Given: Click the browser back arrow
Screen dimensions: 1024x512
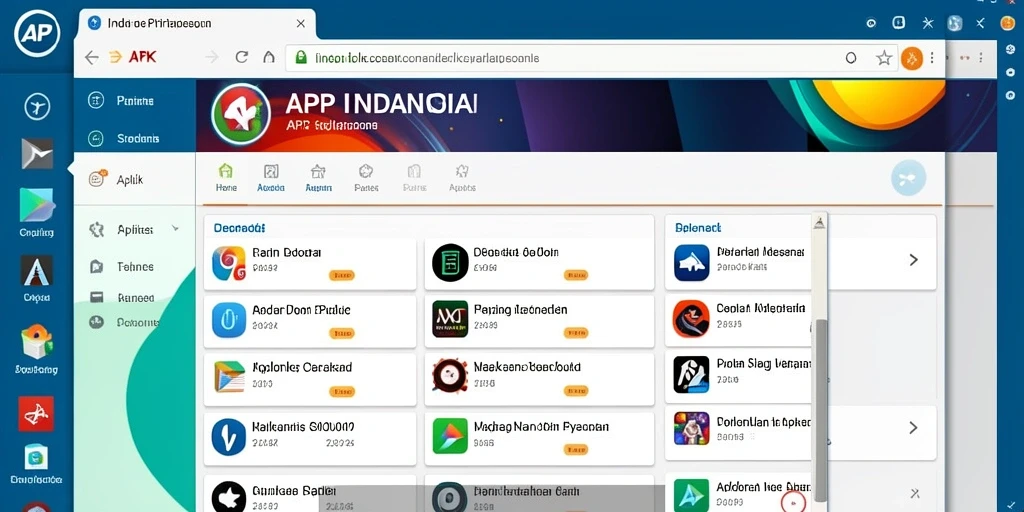Looking at the screenshot, I should click(x=91, y=57).
